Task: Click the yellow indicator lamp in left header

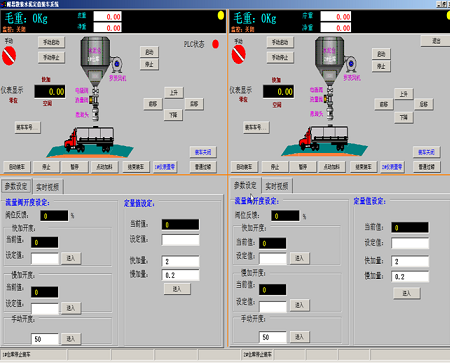Action: [221, 15]
